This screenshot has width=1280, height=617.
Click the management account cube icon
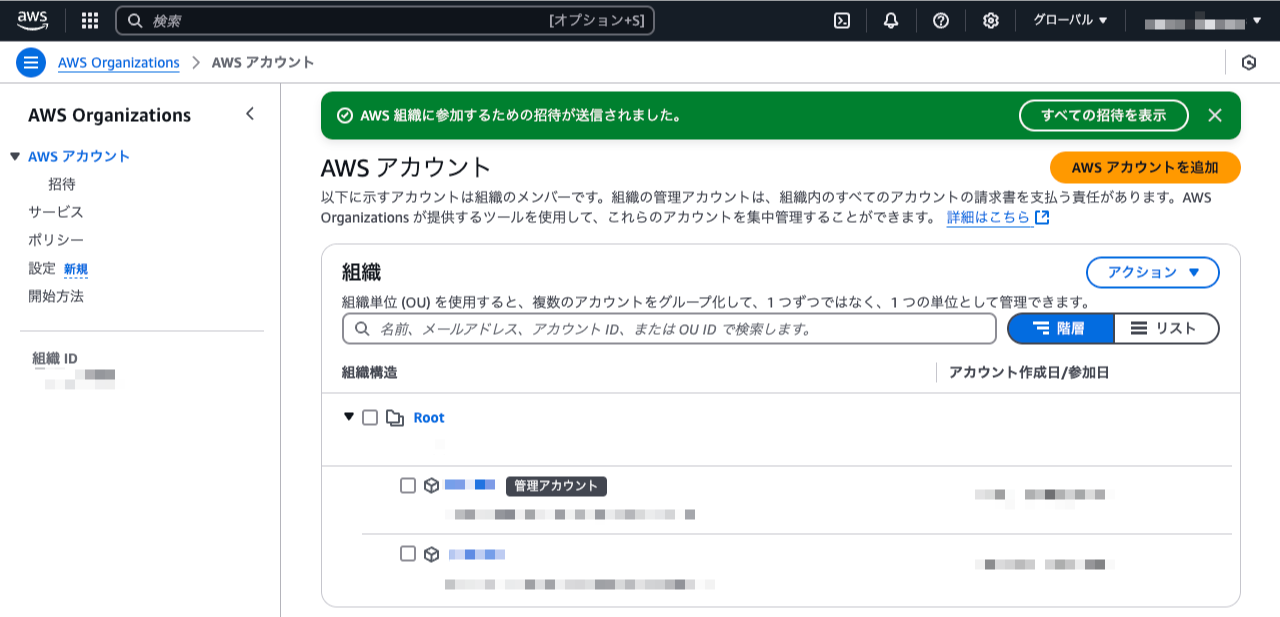pos(431,486)
